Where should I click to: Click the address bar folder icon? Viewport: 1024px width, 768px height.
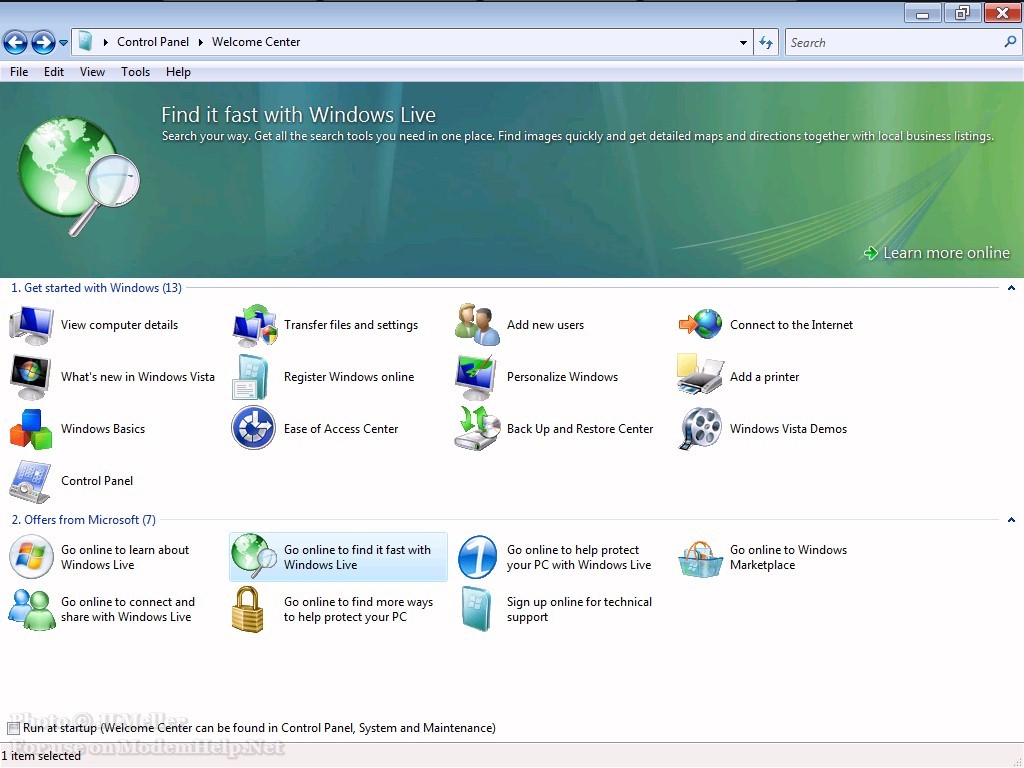pyautogui.click(x=86, y=42)
